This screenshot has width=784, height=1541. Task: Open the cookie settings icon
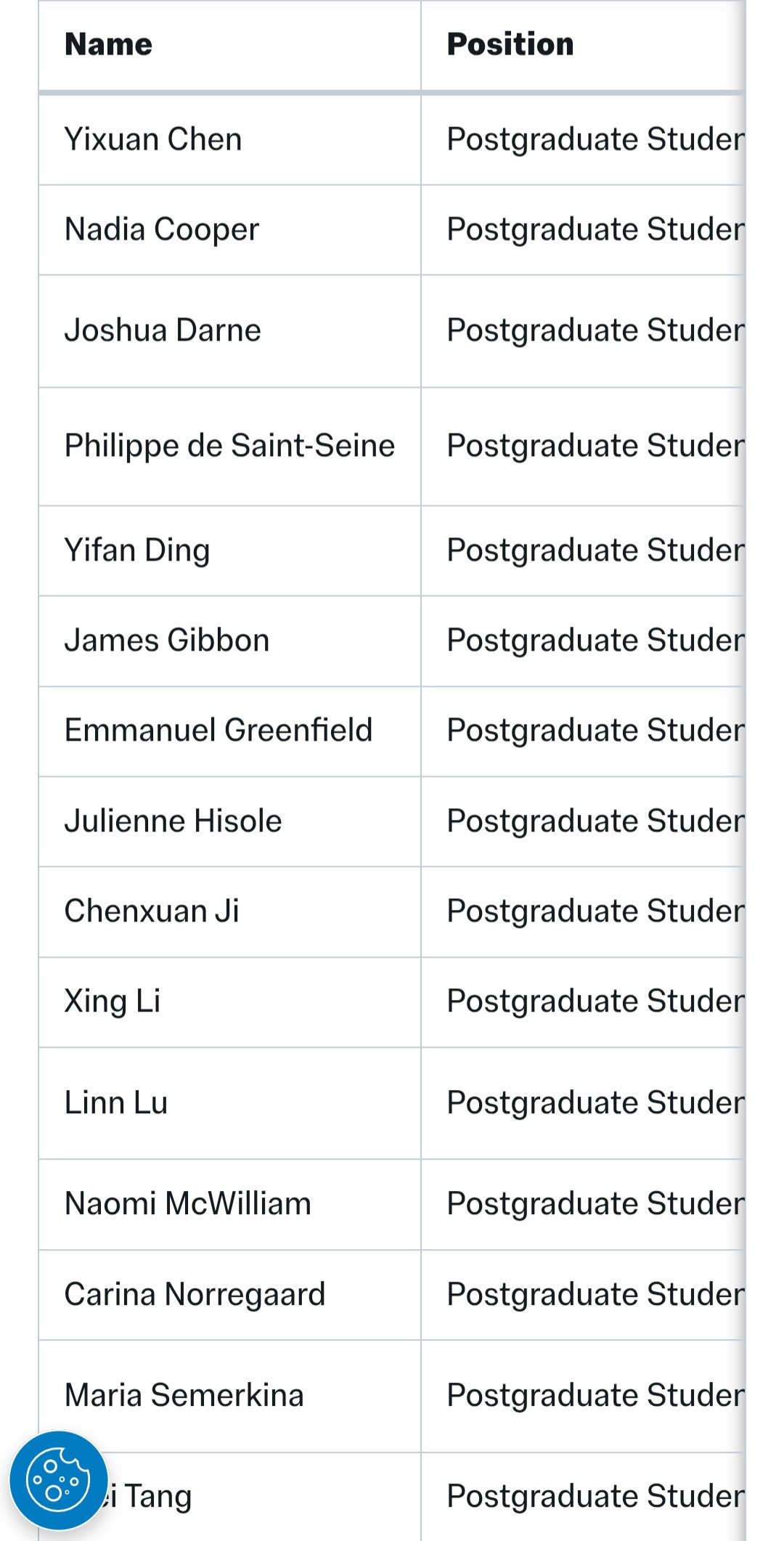click(x=58, y=1480)
